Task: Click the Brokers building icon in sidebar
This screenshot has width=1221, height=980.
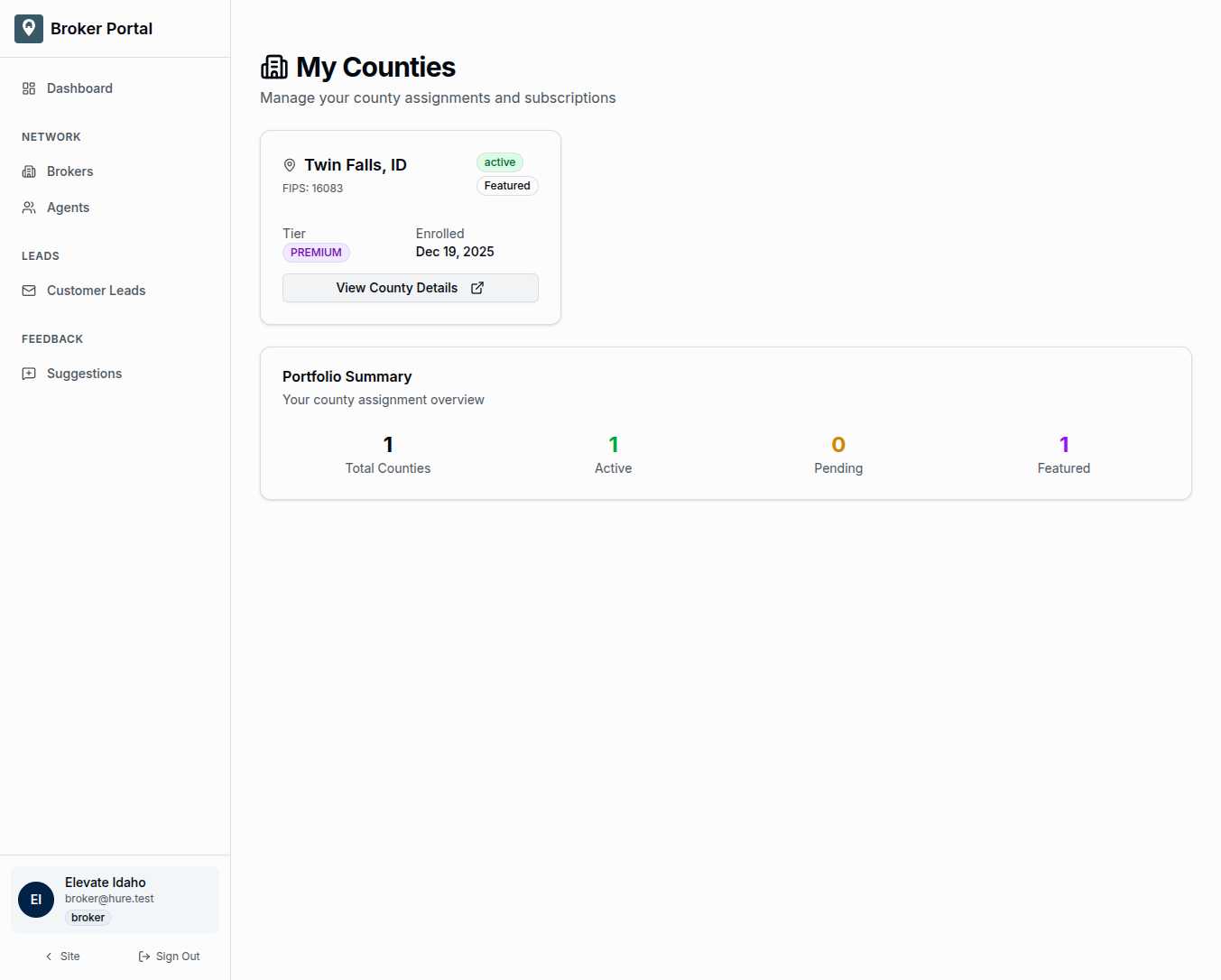Action: [x=28, y=171]
